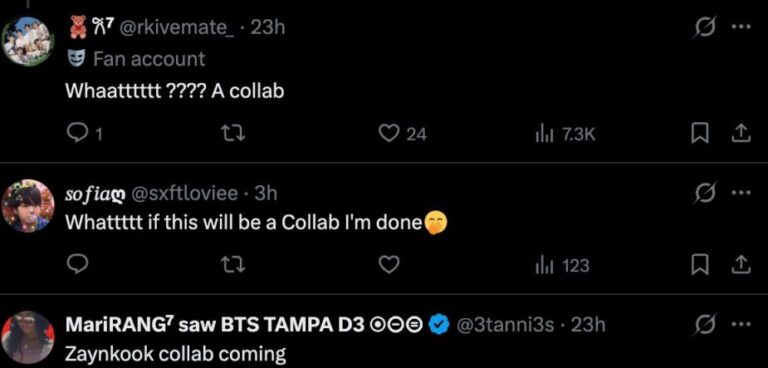This screenshot has width=768, height=368.
Task: View analytics showing 7.3K views
Action: point(564,134)
